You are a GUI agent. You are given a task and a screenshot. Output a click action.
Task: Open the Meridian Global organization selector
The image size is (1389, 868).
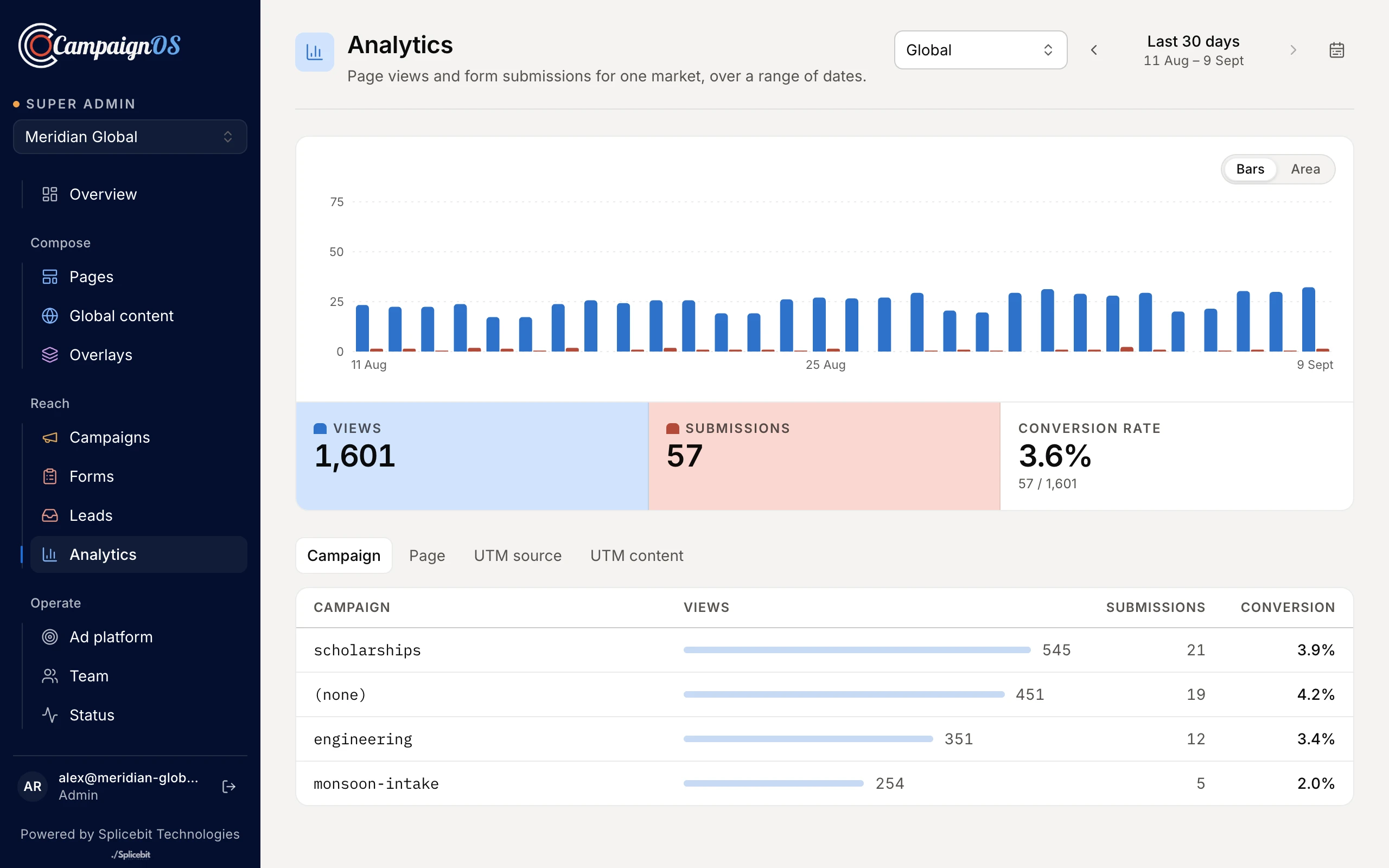130,137
